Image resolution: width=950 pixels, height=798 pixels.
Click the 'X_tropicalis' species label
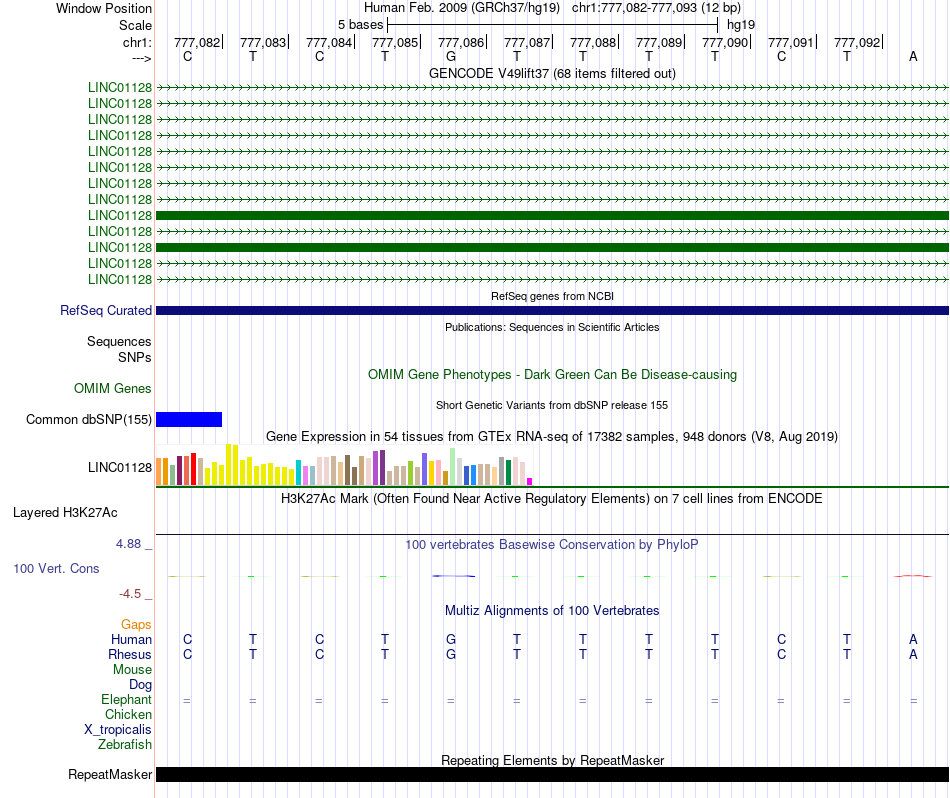tap(118, 730)
